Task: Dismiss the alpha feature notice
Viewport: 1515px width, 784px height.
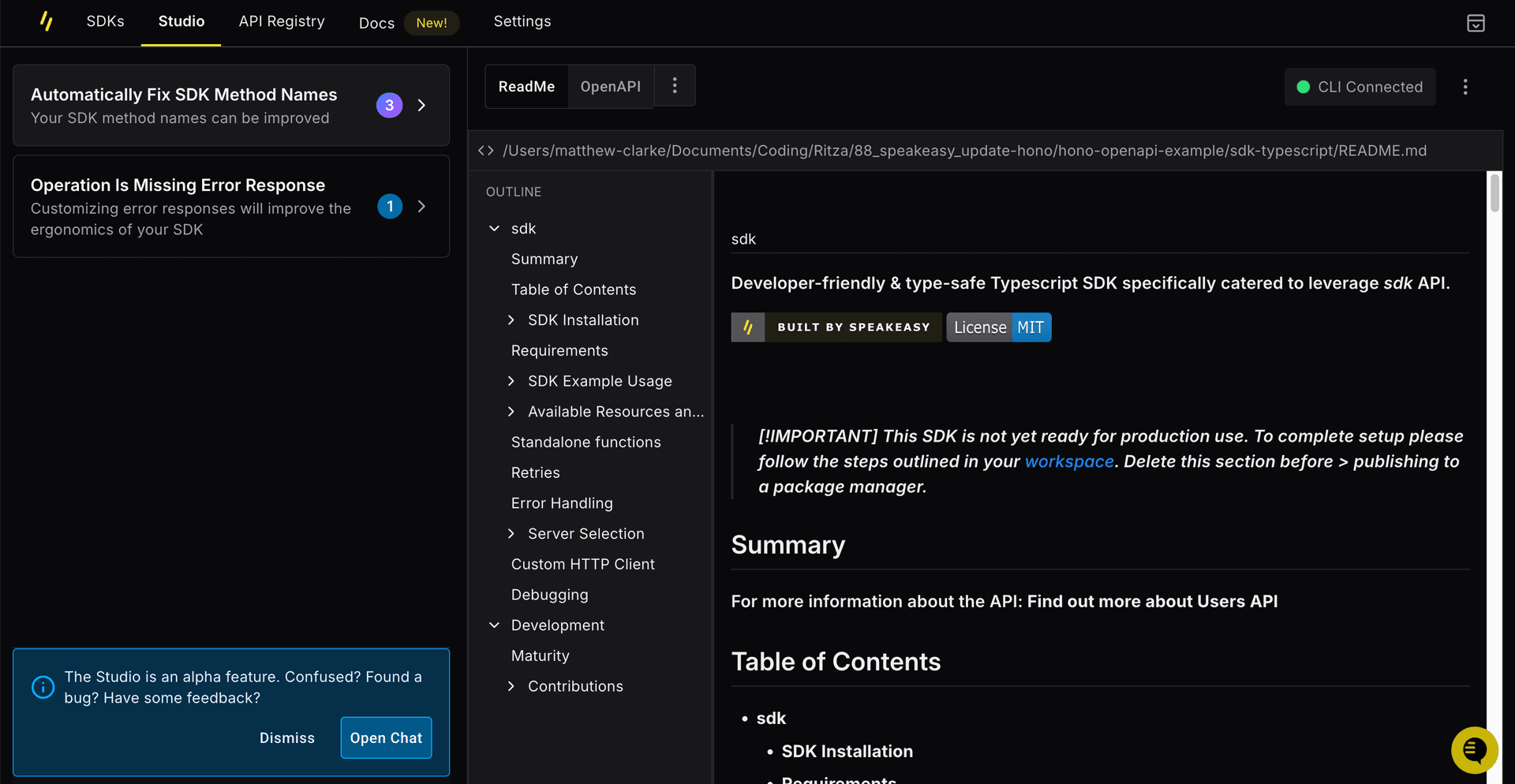Action: [286, 737]
